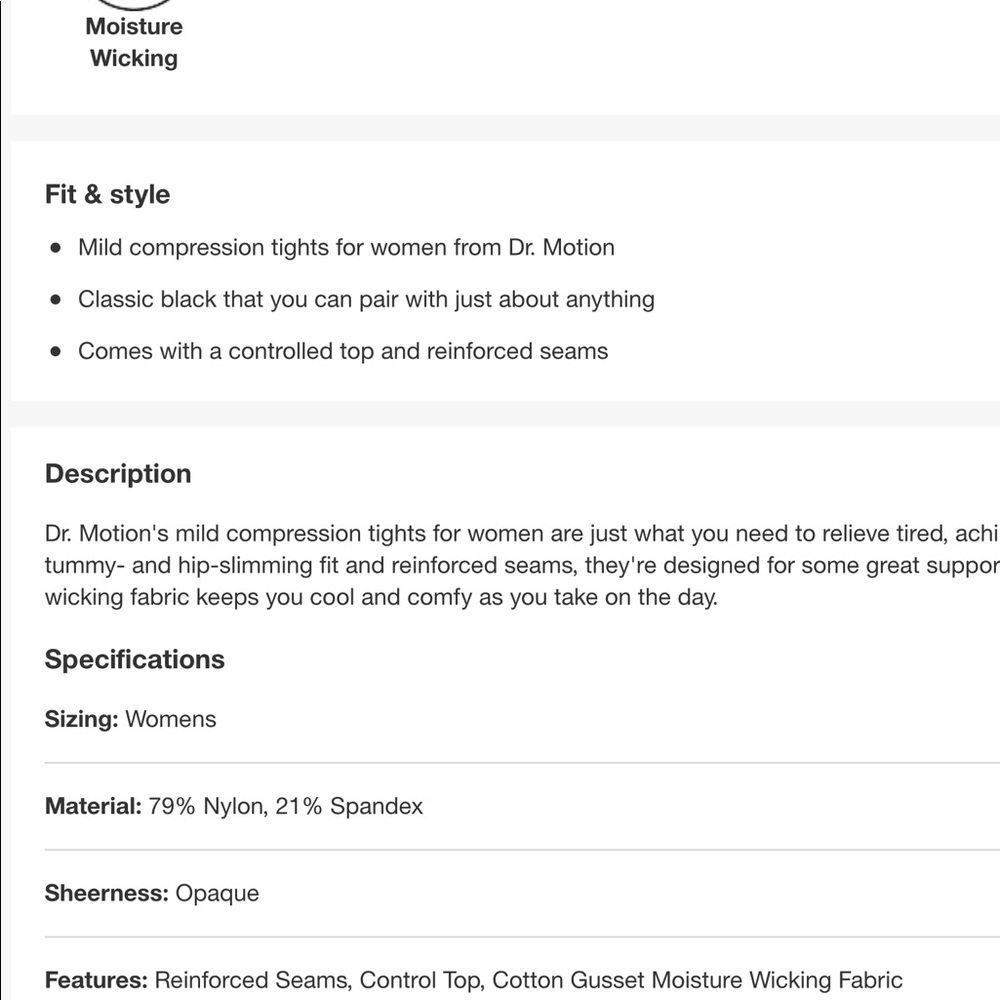Click the word Spandex in Material row
Image resolution: width=1000 pixels, height=1000 pixels.
coord(376,806)
